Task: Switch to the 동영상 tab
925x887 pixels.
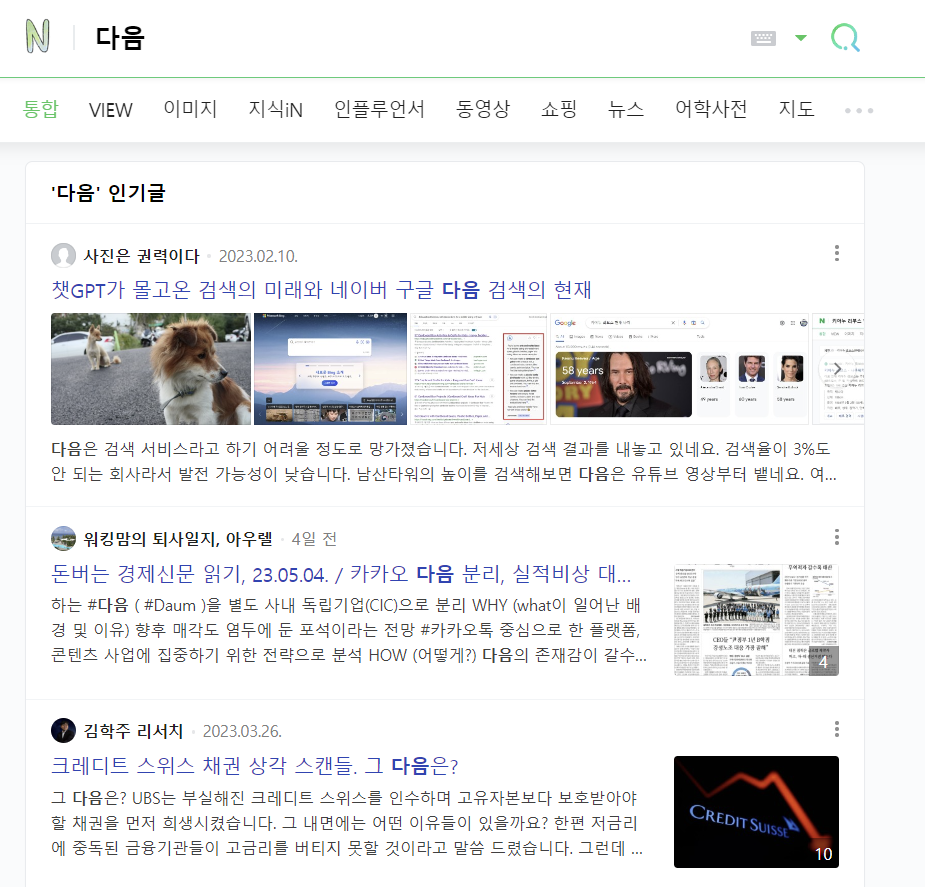Action: 483,109
